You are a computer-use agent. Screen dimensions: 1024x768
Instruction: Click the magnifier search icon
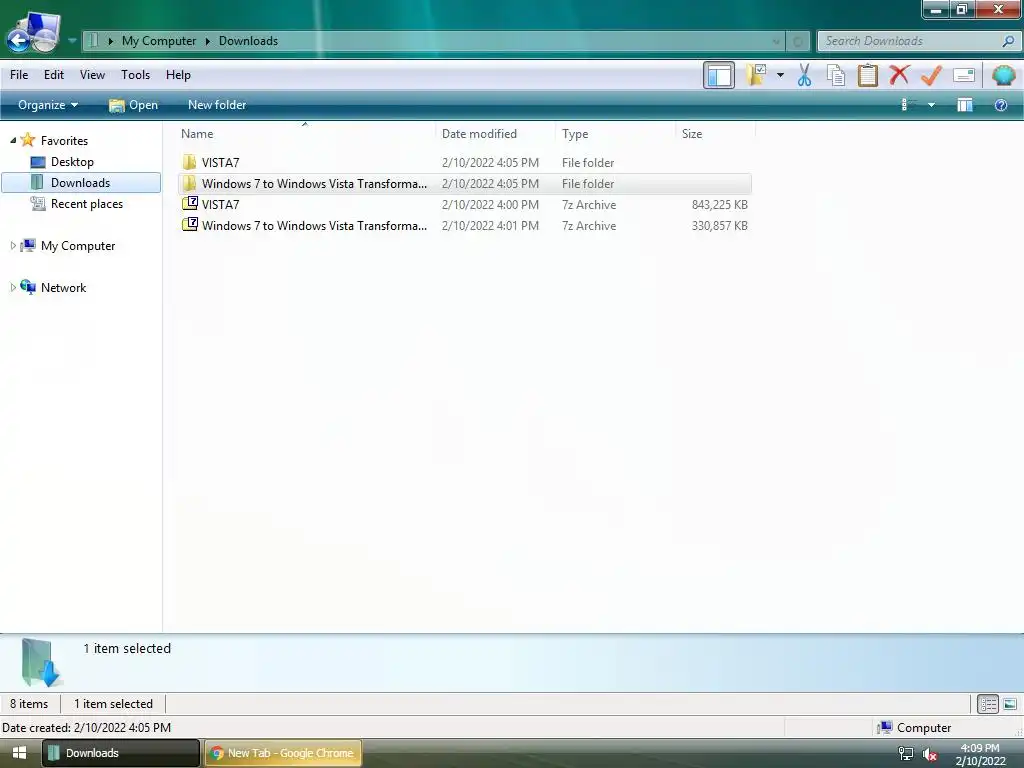[x=1008, y=41]
